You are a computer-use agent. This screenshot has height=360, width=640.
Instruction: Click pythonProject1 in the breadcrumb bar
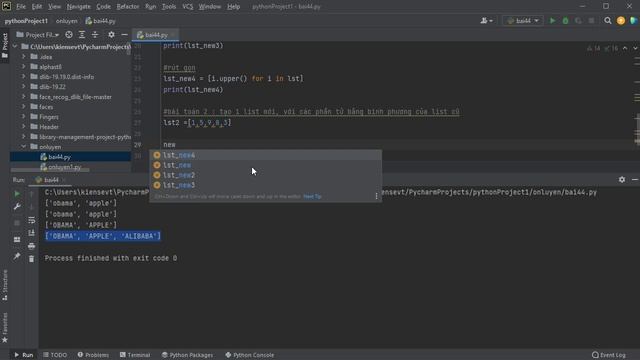tap(26, 21)
